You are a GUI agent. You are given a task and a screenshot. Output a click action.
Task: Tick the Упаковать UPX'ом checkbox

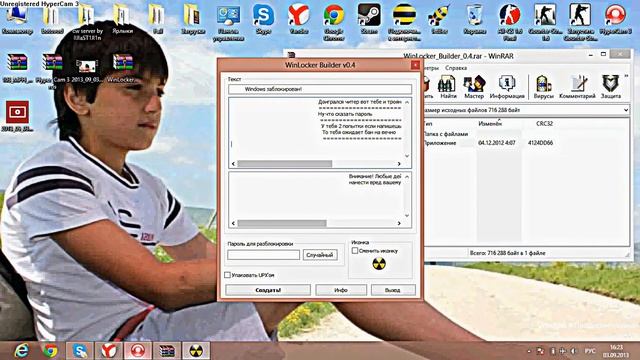(x=228, y=275)
